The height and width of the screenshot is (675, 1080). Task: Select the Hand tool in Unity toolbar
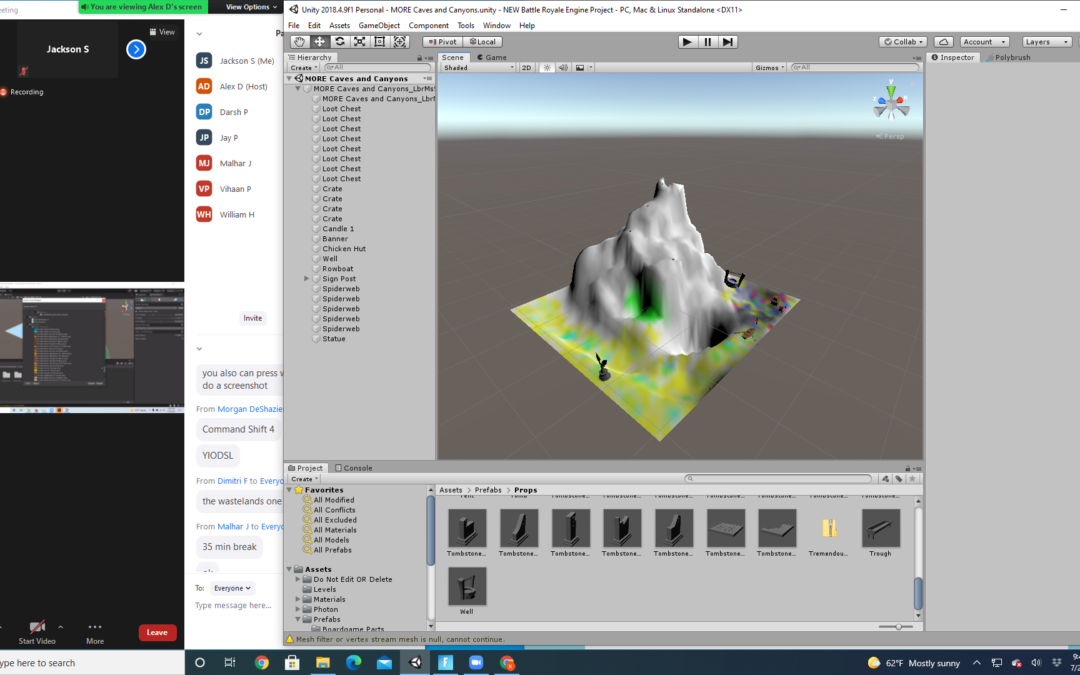[x=300, y=42]
